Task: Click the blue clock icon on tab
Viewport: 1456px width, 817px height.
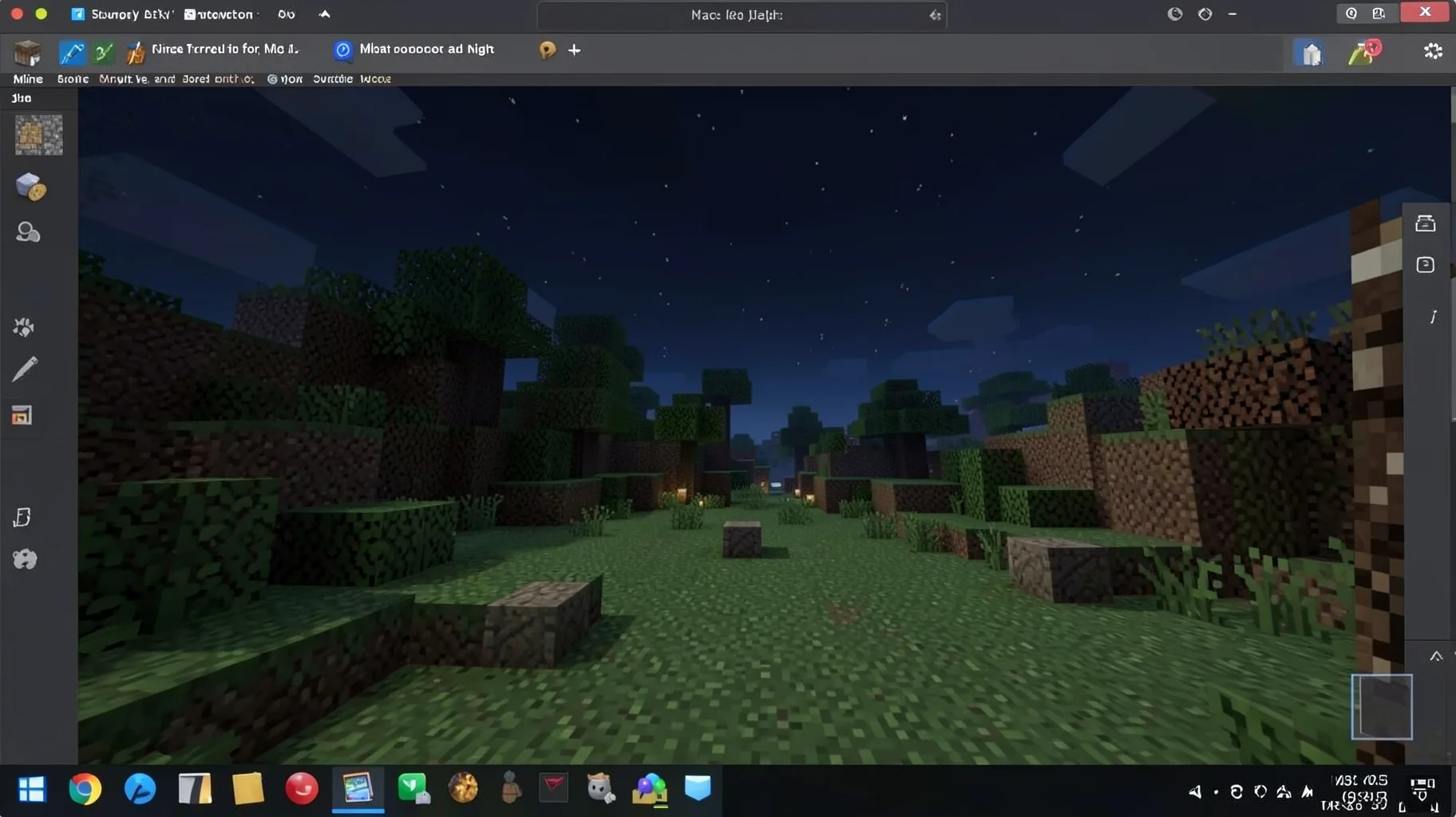Action: tap(343, 50)
